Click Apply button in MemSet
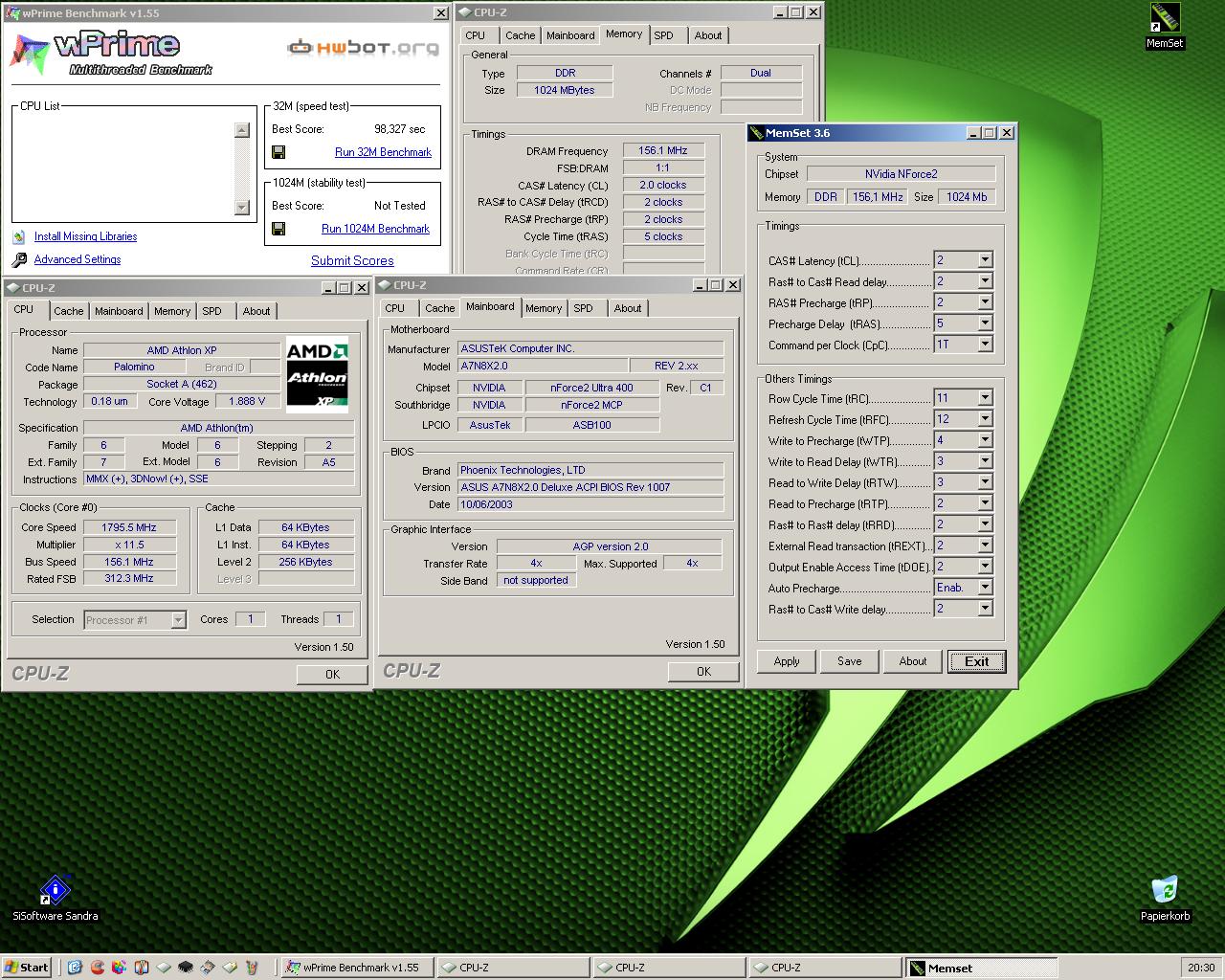 pos(787,661)
